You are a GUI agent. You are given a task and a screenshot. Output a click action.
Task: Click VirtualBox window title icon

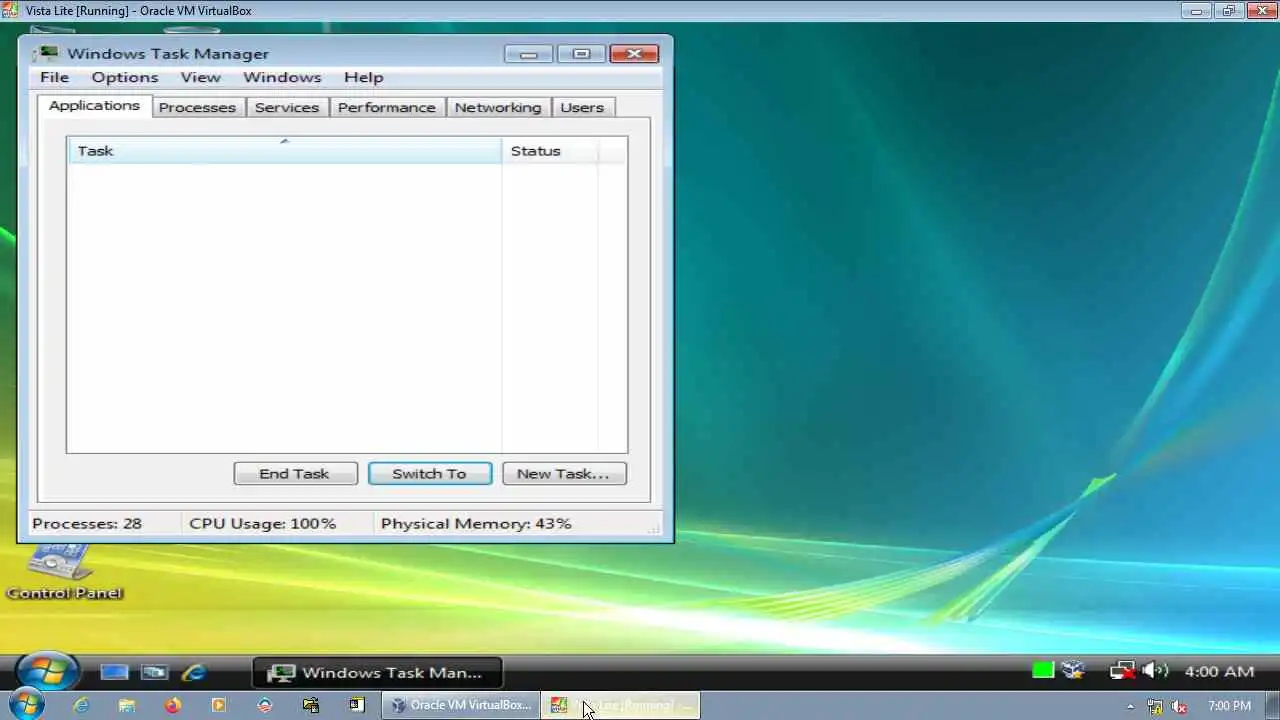click(x=10, y=11)
